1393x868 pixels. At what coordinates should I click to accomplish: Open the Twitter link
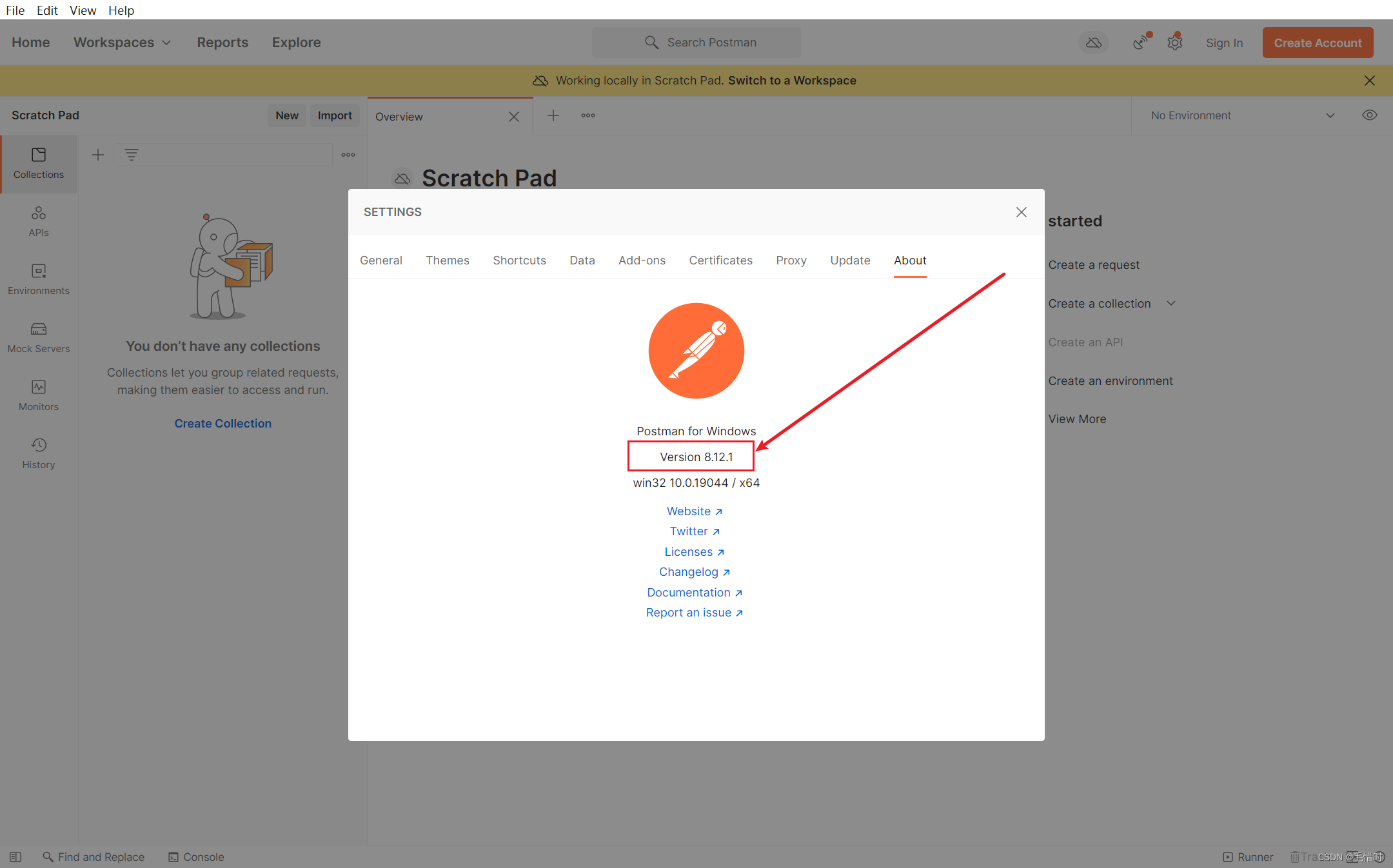tap(695, 531)
